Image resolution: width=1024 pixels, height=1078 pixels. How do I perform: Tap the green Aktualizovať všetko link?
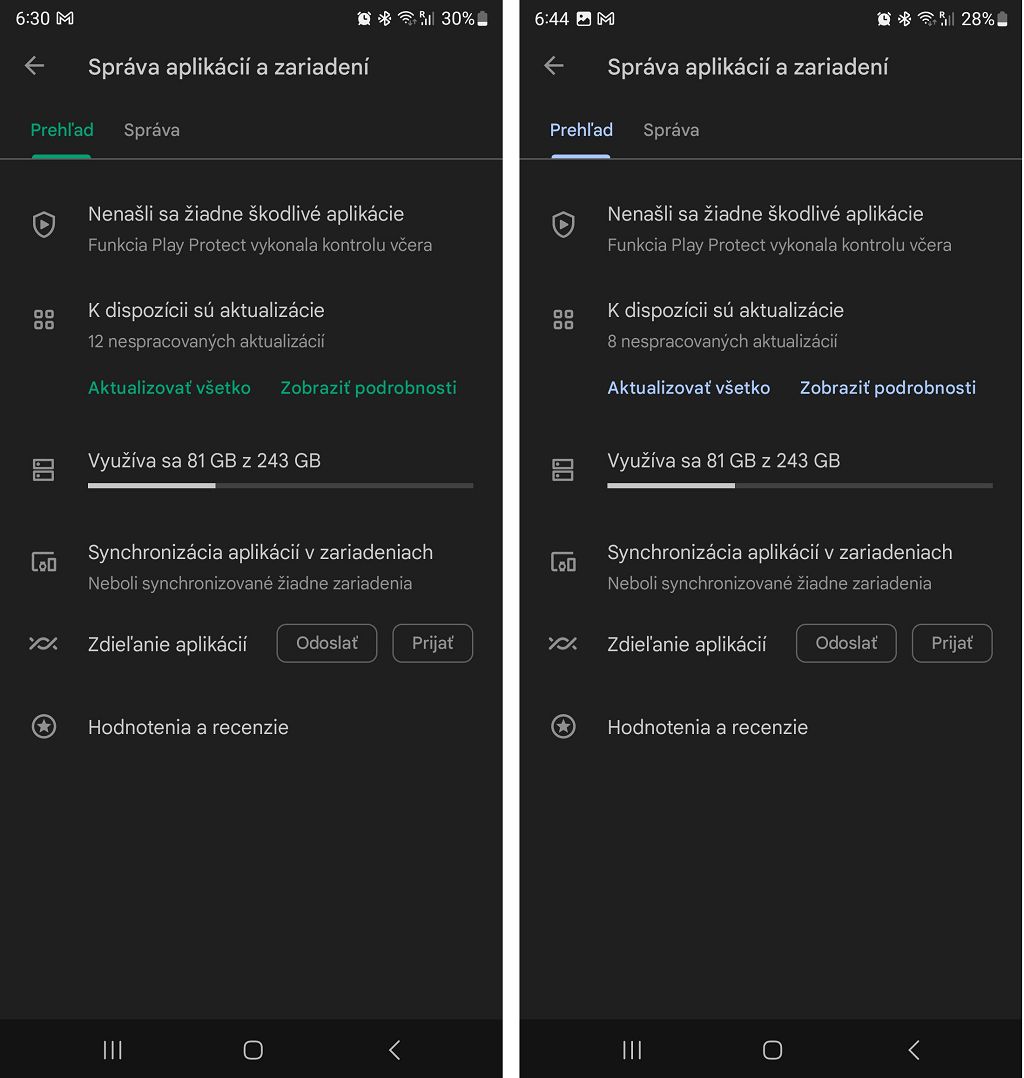pyautogui.click(x=169, y=388)
